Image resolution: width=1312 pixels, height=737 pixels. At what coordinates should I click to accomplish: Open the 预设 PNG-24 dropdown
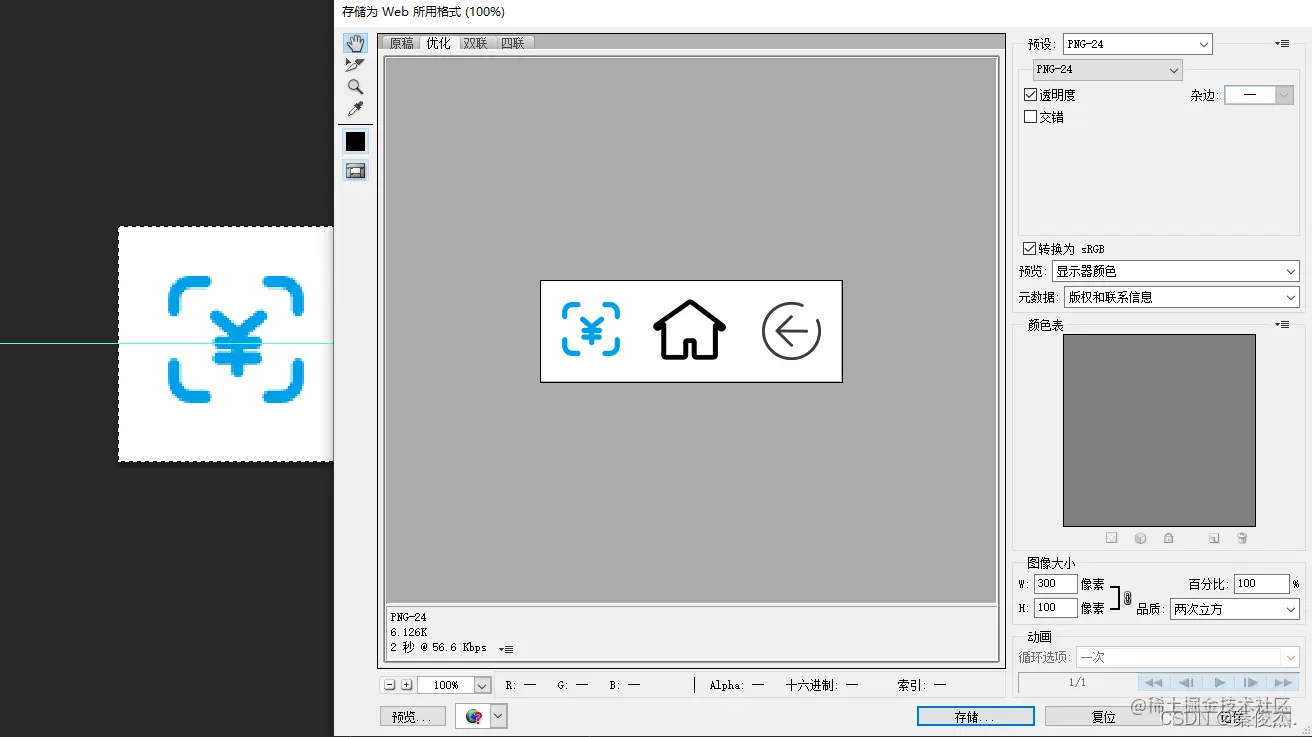(1137, 44)
